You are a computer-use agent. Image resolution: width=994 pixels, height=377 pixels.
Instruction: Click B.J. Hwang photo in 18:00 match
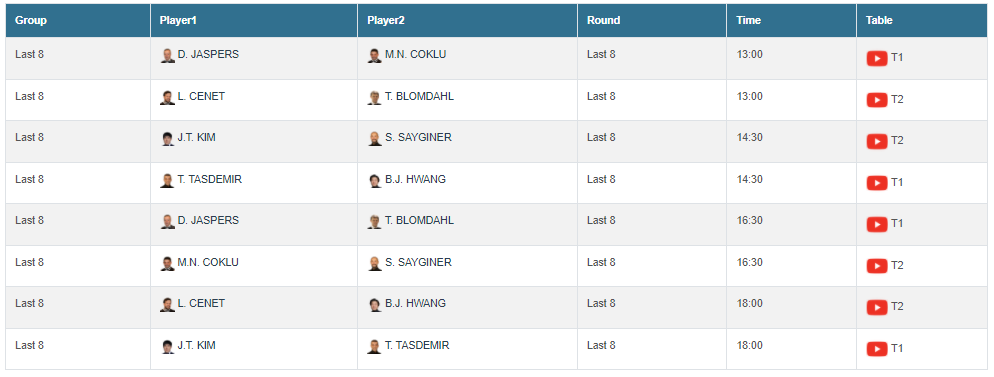click(375, 305)
